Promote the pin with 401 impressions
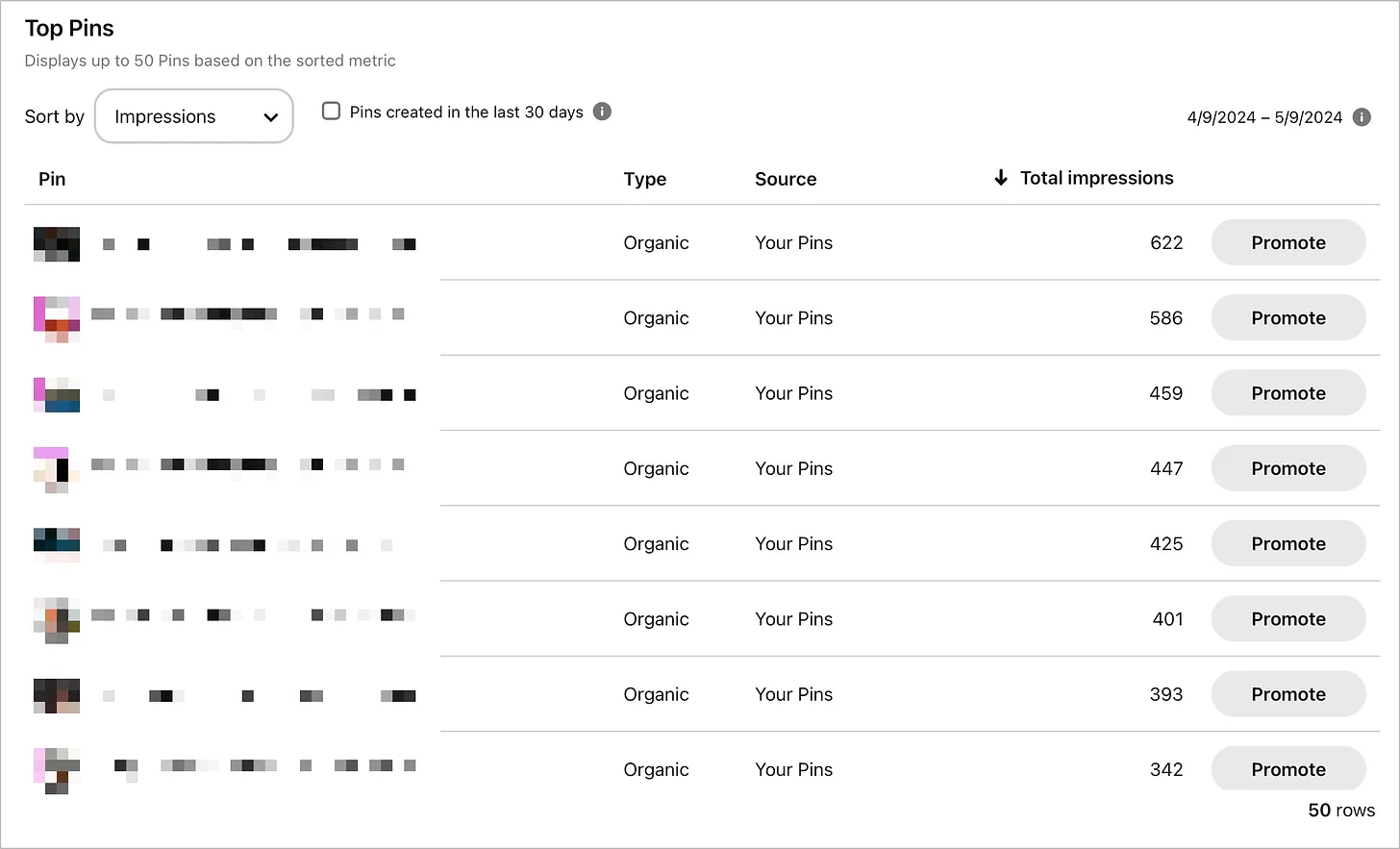Image resolution: width=1400 pixels, height=849 pixels. coord(1287,619)
